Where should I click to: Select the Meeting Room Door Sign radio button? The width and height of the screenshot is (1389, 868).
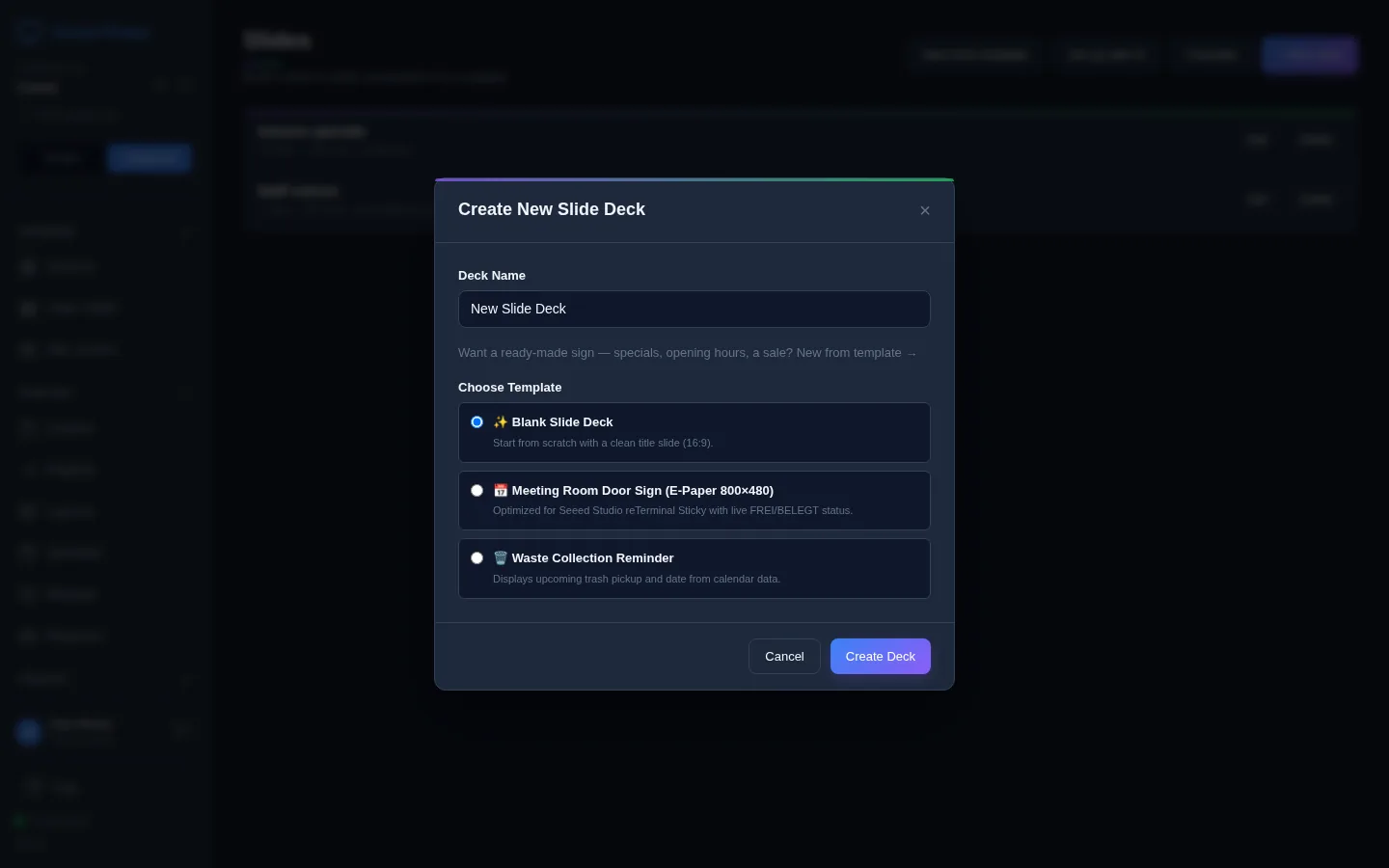pyautogui.click(x=477, y=490)
